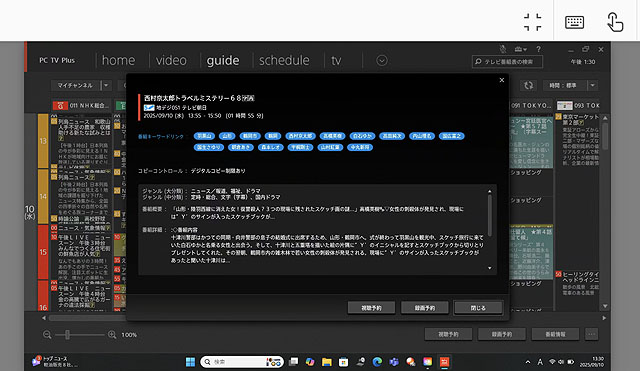640x371 pixels.
Task: Click the bottom bar 録画予約 button
Action: point(502,334)
